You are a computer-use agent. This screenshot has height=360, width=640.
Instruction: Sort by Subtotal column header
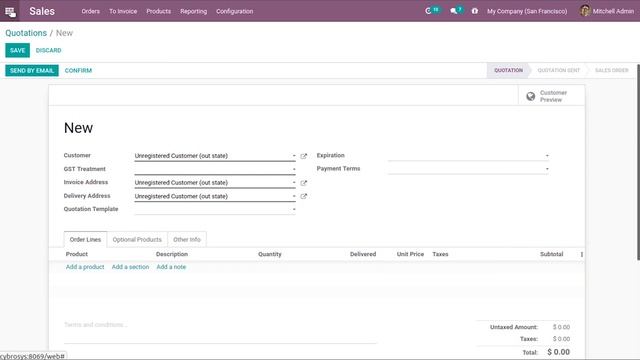click(x=551, y=254)
